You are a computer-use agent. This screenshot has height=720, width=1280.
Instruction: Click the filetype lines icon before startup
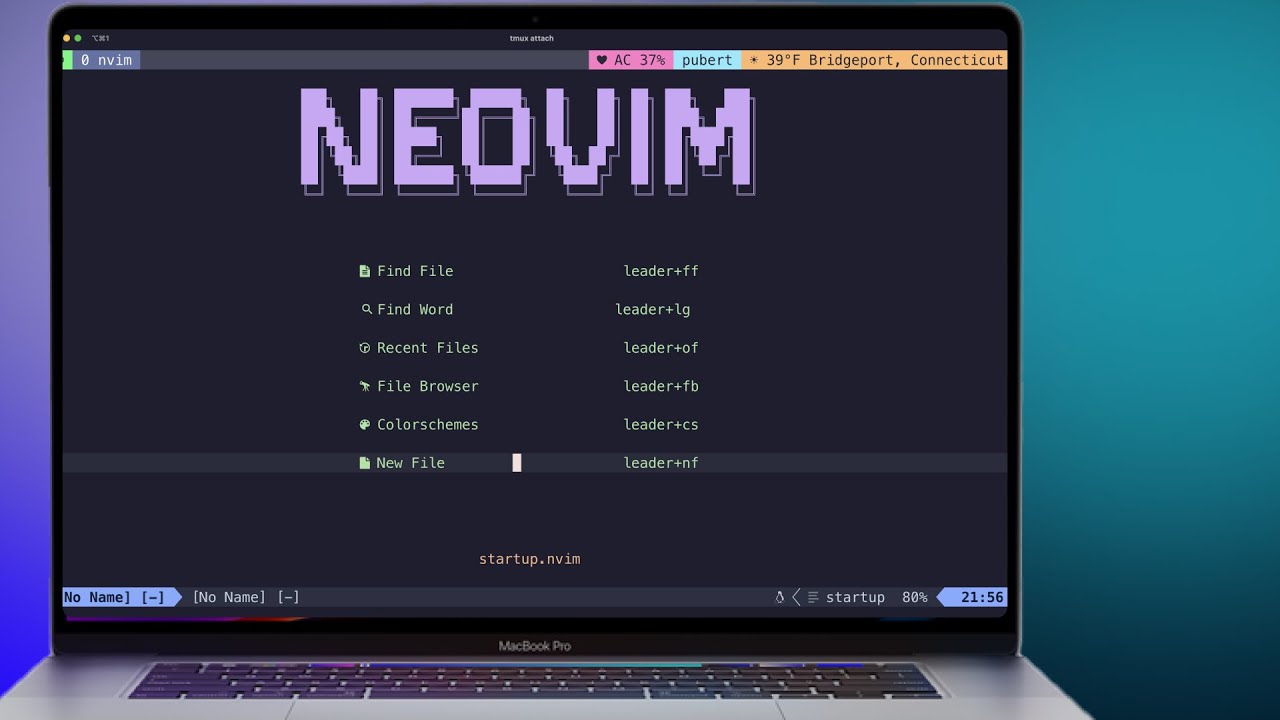click(x=813, y=598)
